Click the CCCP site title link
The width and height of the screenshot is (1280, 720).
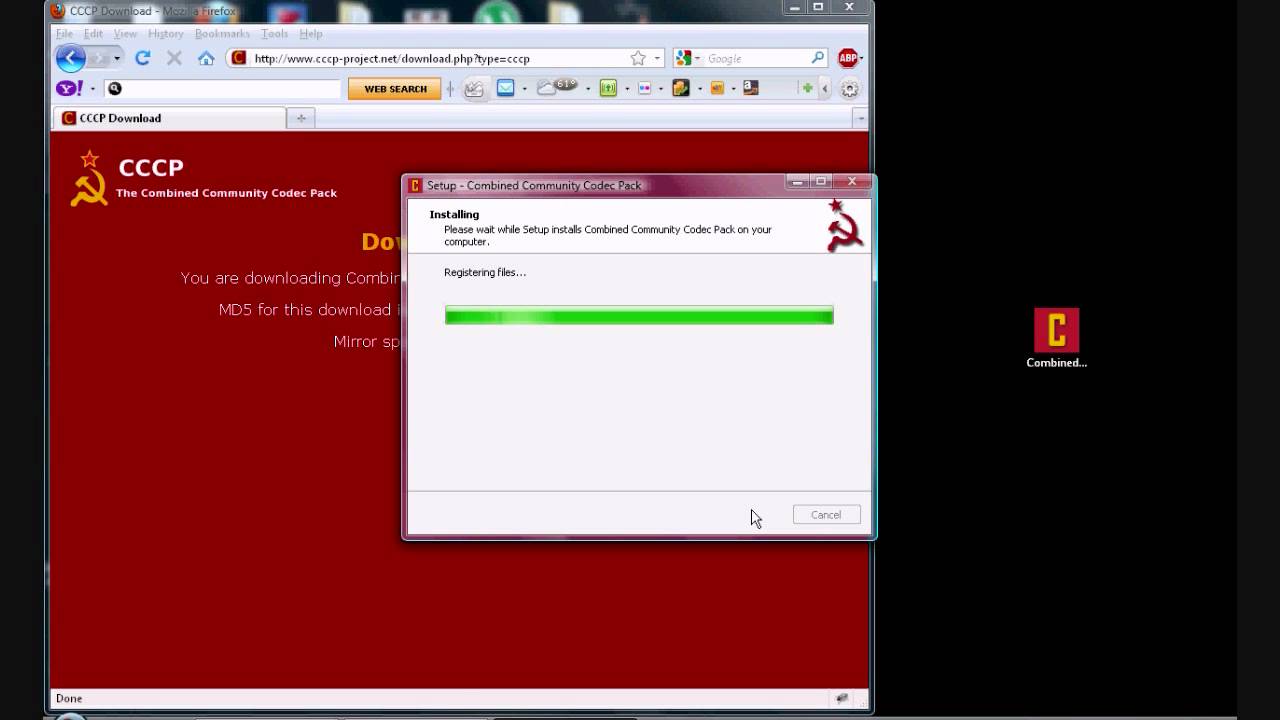151,167
